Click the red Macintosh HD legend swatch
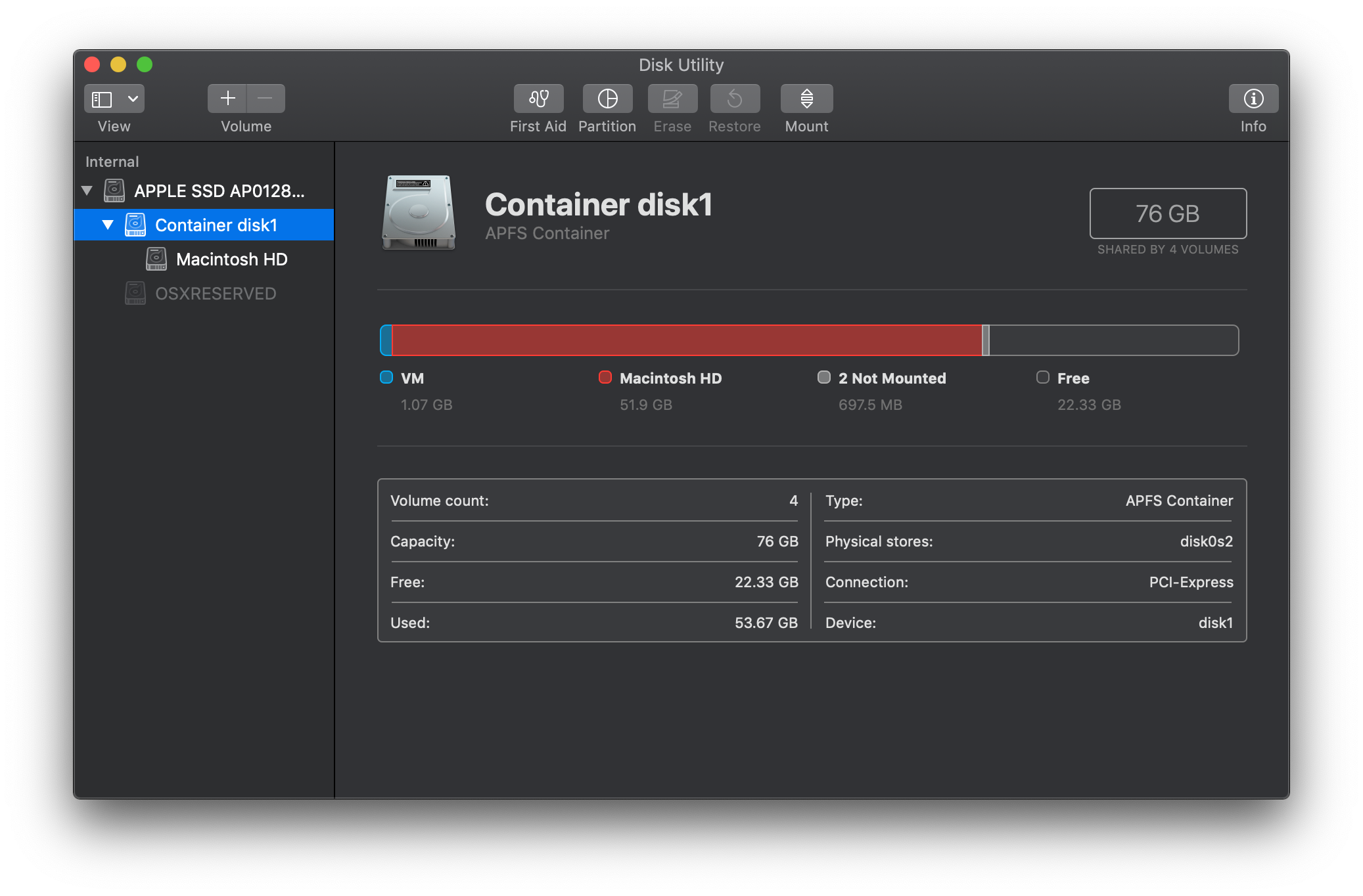This screenshot has height=896, width=1363. tap(605, 377)
